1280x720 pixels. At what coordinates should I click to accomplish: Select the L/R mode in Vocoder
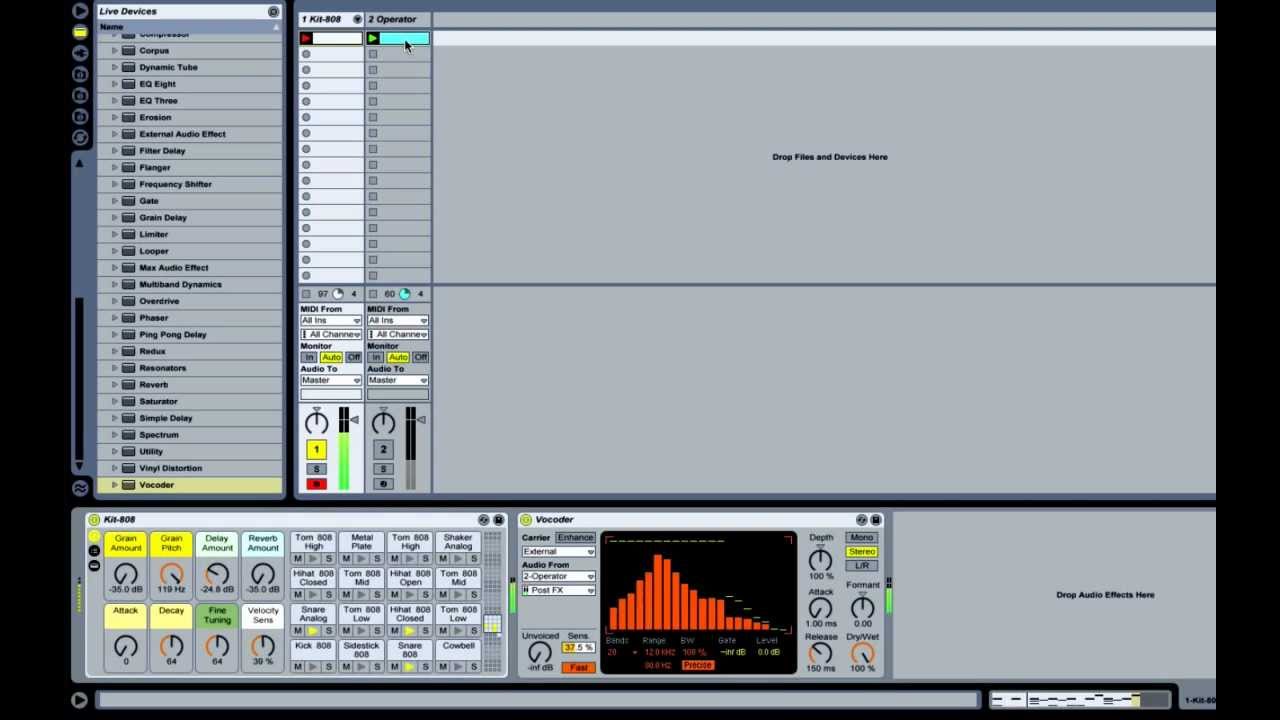point(861,566)
